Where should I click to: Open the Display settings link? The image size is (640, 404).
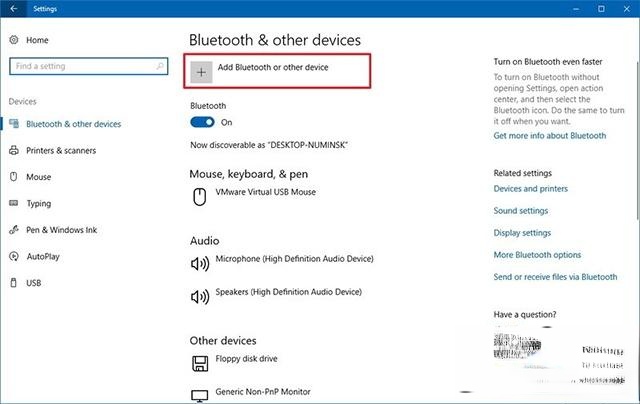pyautogui.click(x=522, y=233)
